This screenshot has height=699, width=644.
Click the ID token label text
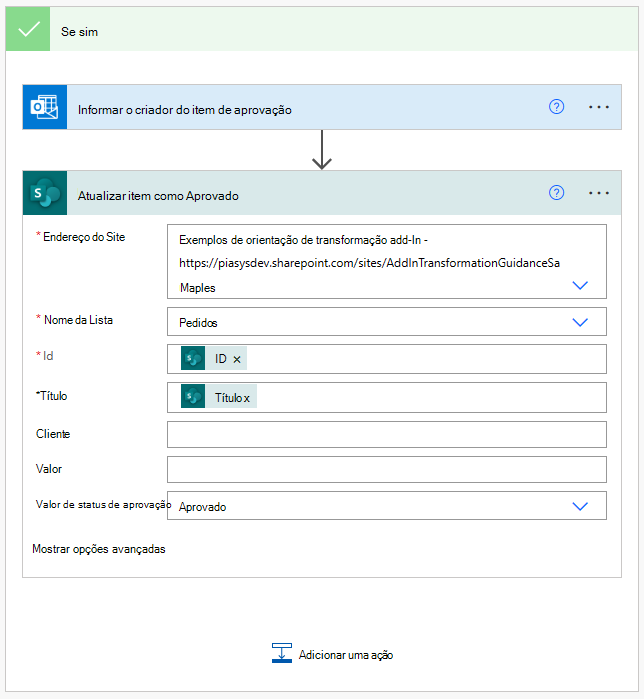[x=221, y=359]
